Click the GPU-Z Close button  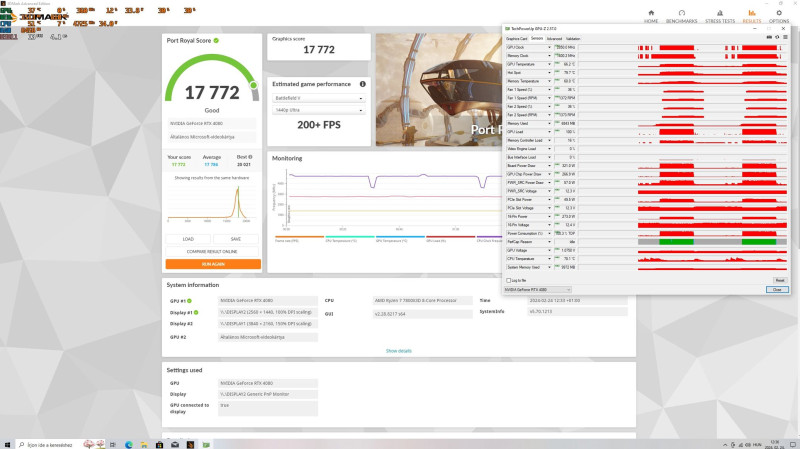coord(777,289)
